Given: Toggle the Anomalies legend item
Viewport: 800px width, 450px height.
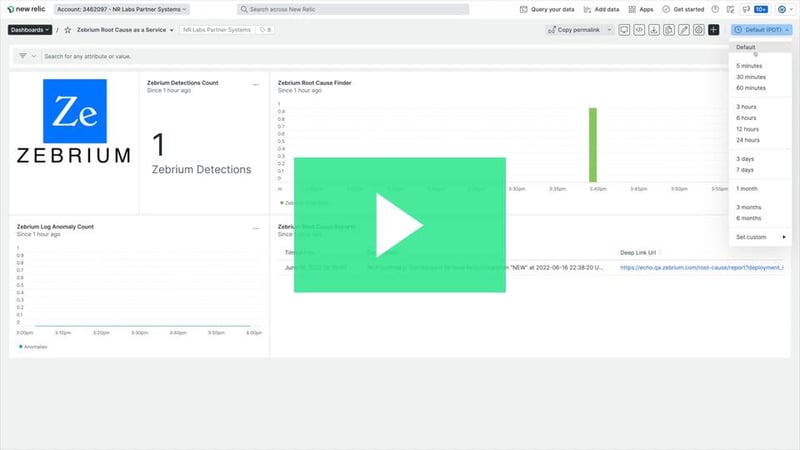Looking at the screenshot, I should [33, 347].
